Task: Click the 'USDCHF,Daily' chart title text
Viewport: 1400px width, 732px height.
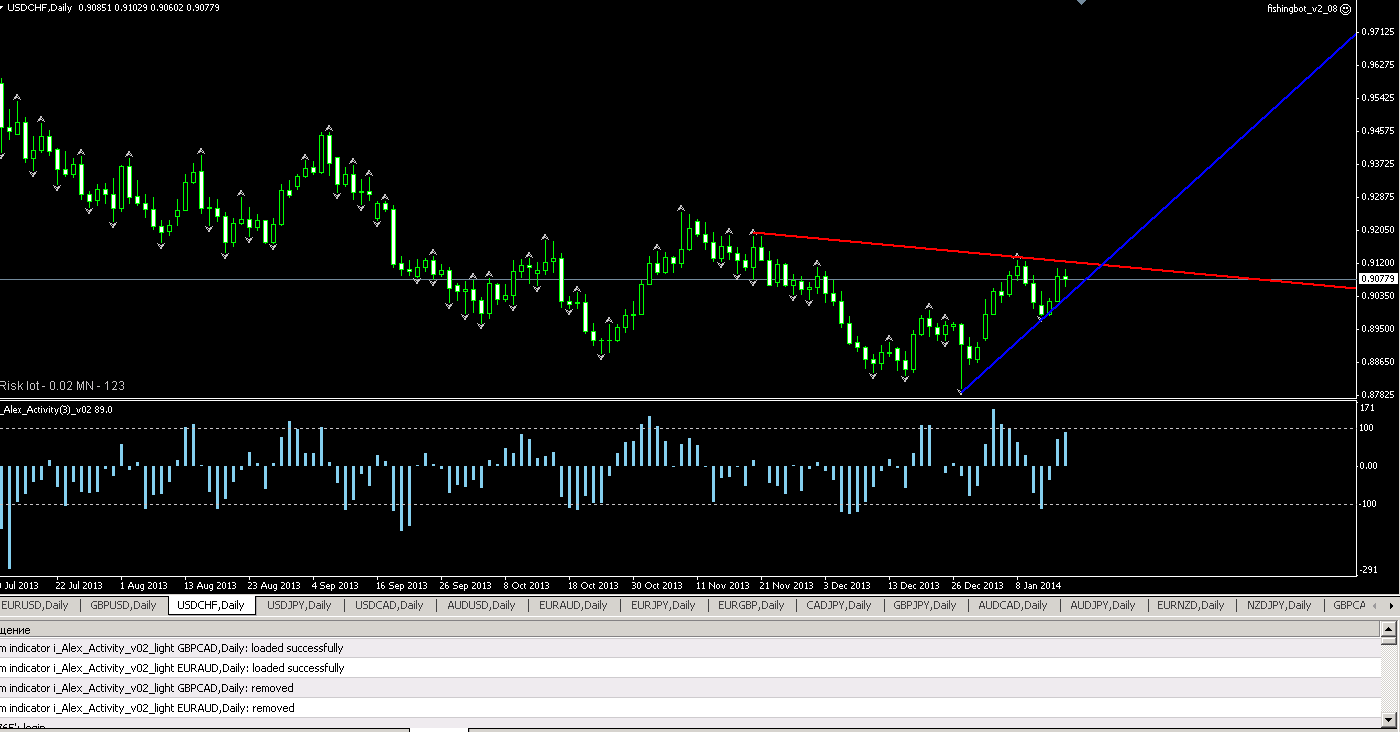Action: 41,7
